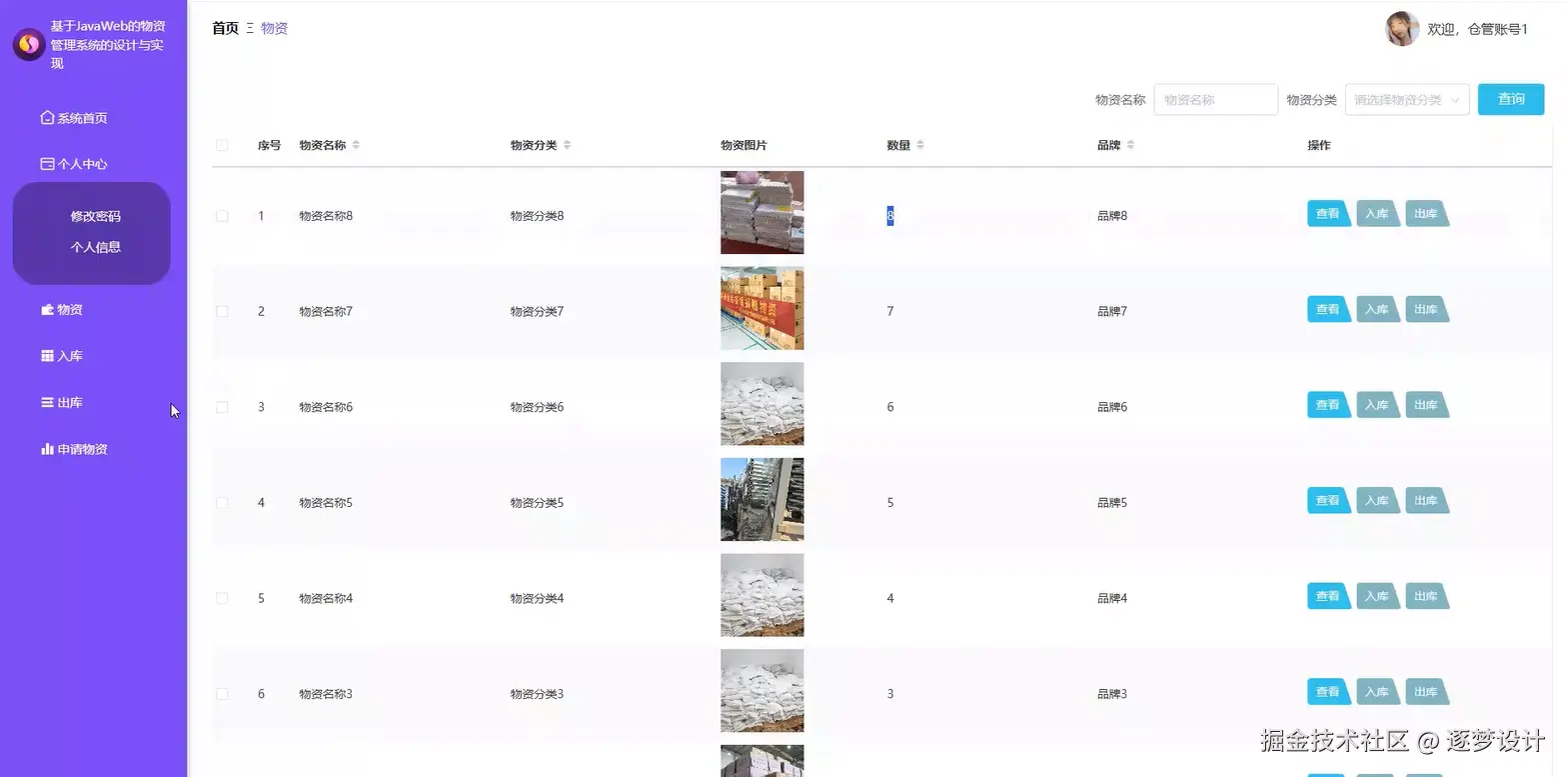Open the image thumbnail for 物资名称8

click(x=762, y=212)
